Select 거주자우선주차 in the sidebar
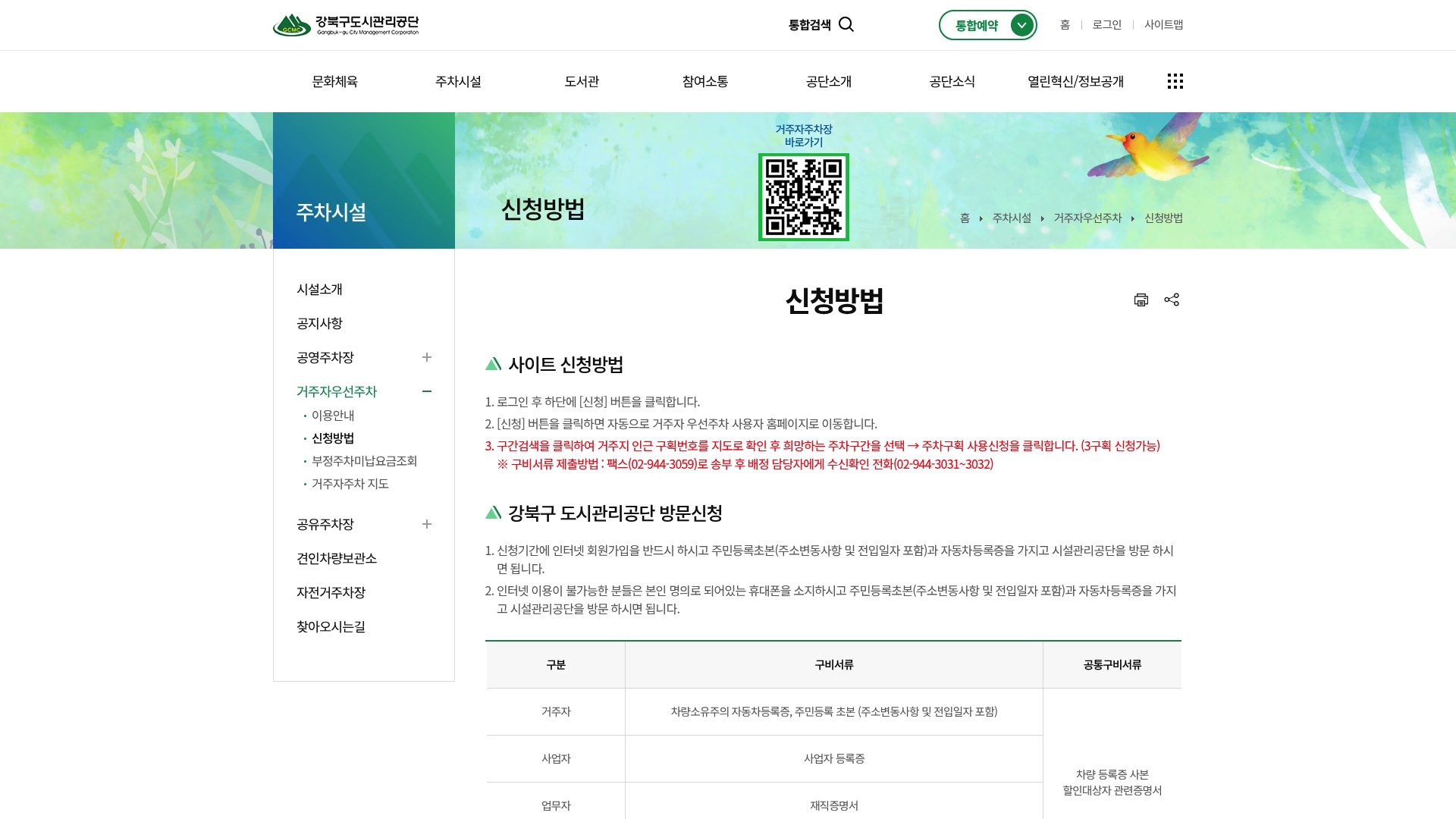 [337, 391]
